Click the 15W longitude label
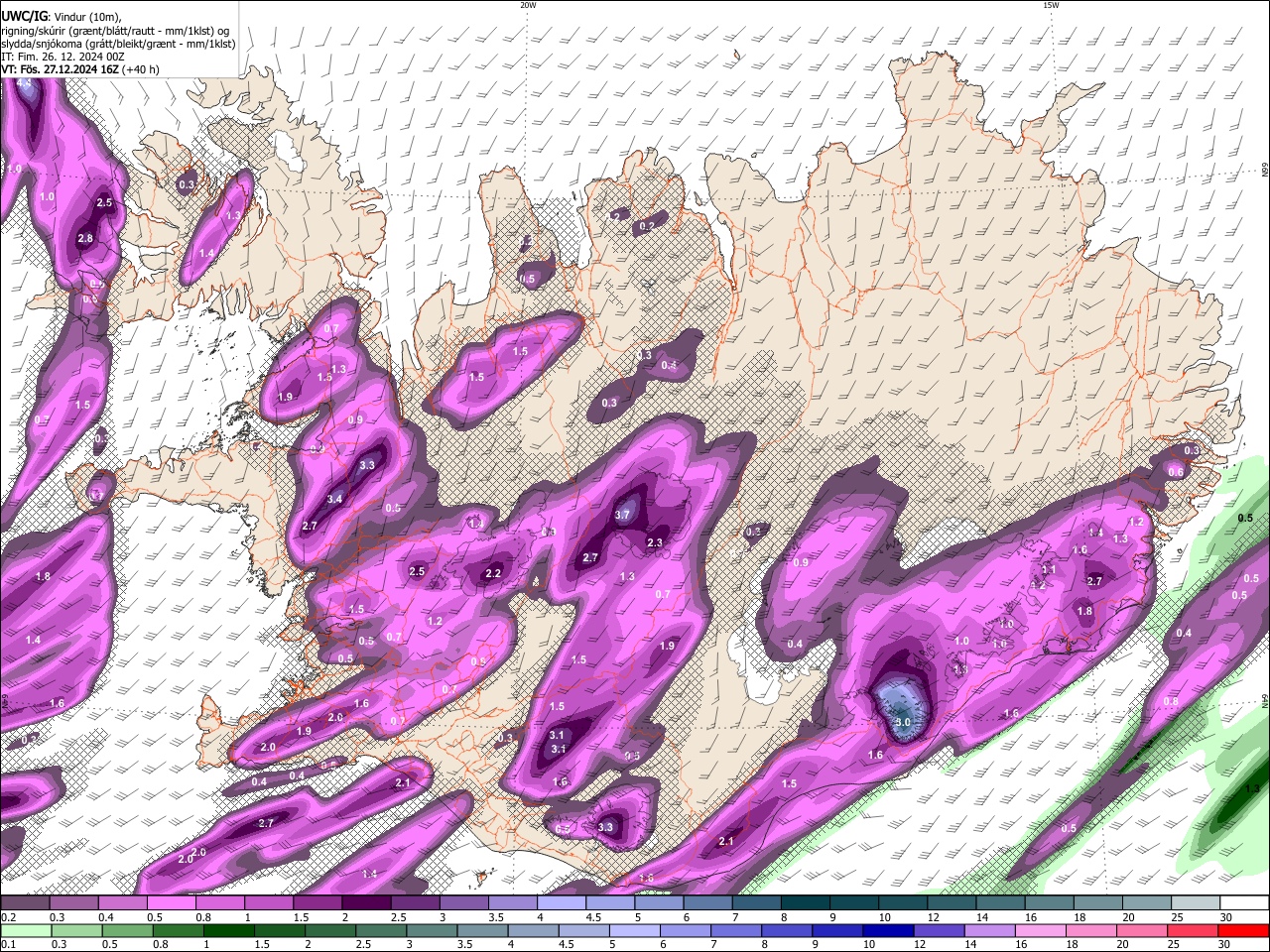 click(1051, 5)
